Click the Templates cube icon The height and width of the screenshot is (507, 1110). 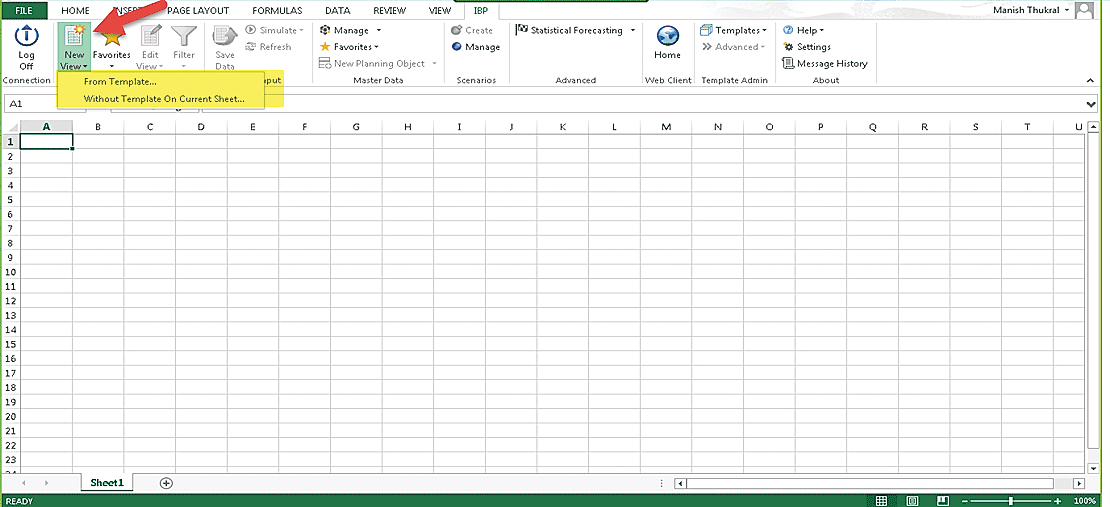pyautogui.click(x=706, y=30)
